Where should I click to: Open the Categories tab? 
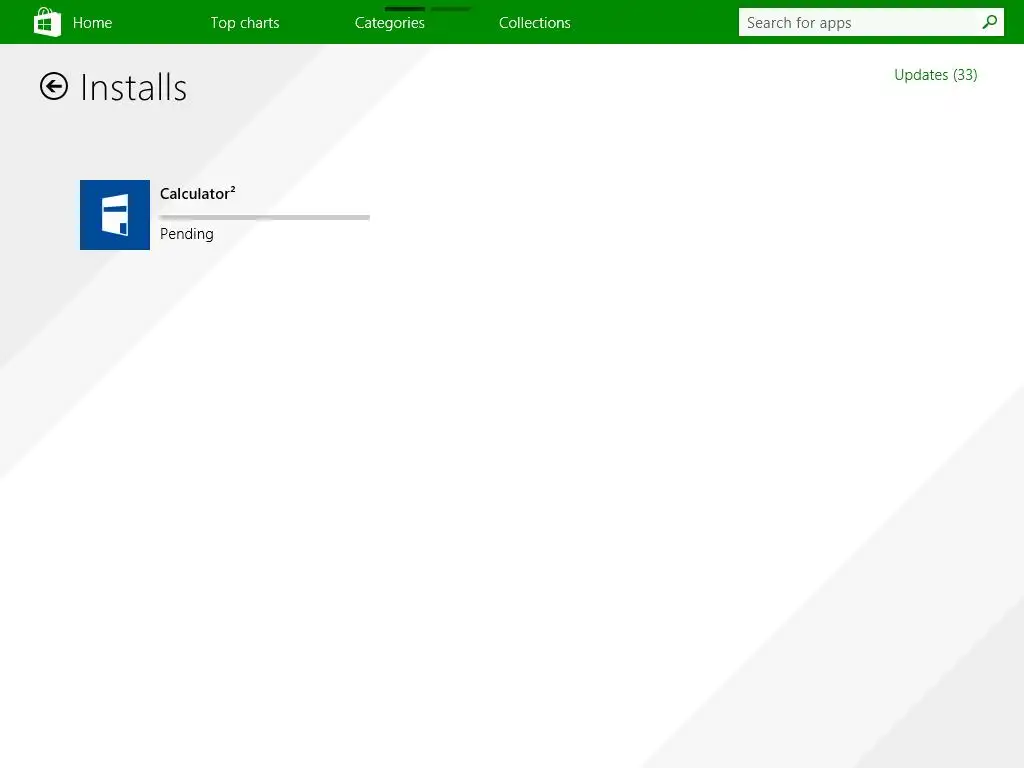point(390,23)
